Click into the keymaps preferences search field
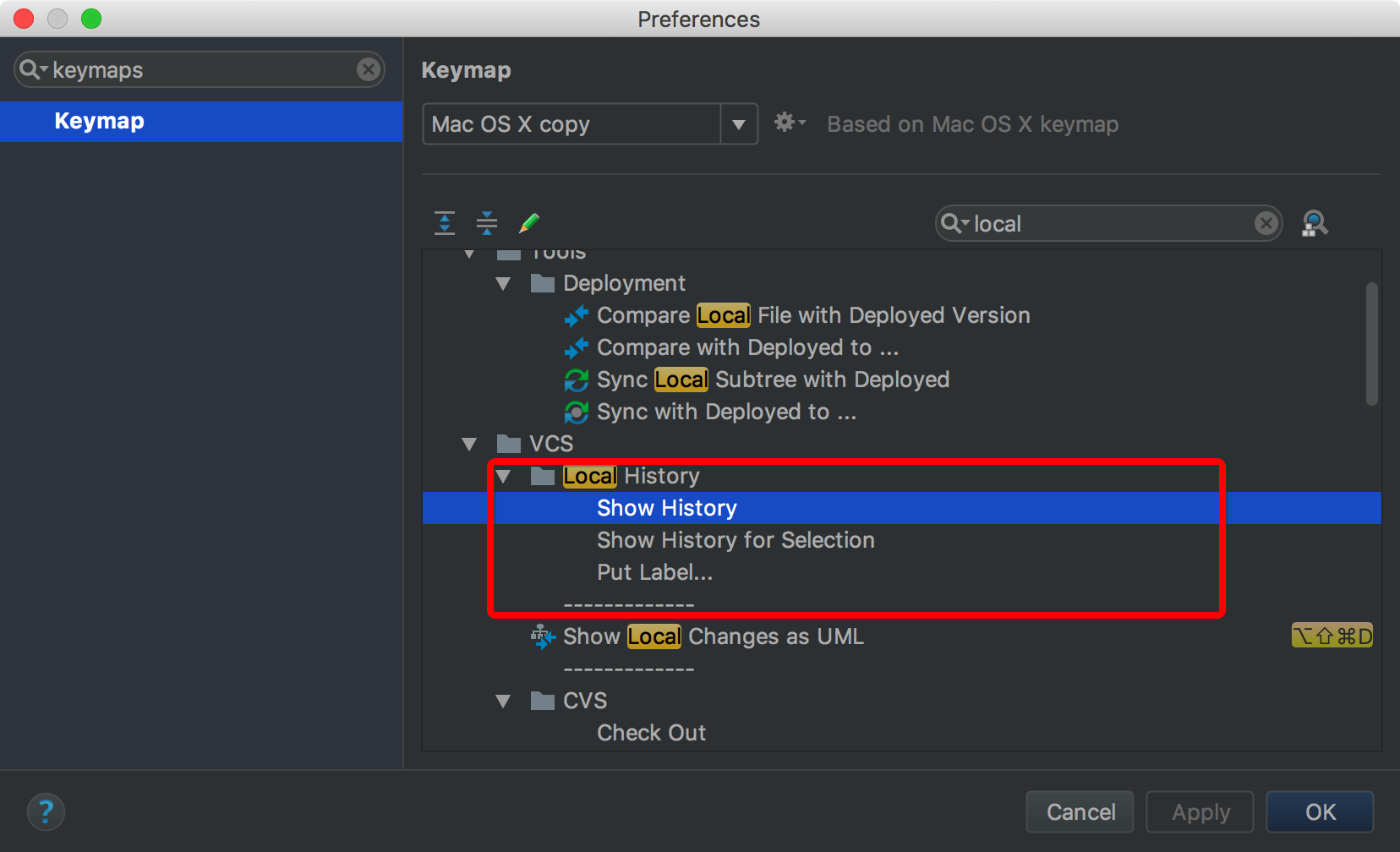Image resolution: width=1400 pixels, height=852 pixels. 200,69
